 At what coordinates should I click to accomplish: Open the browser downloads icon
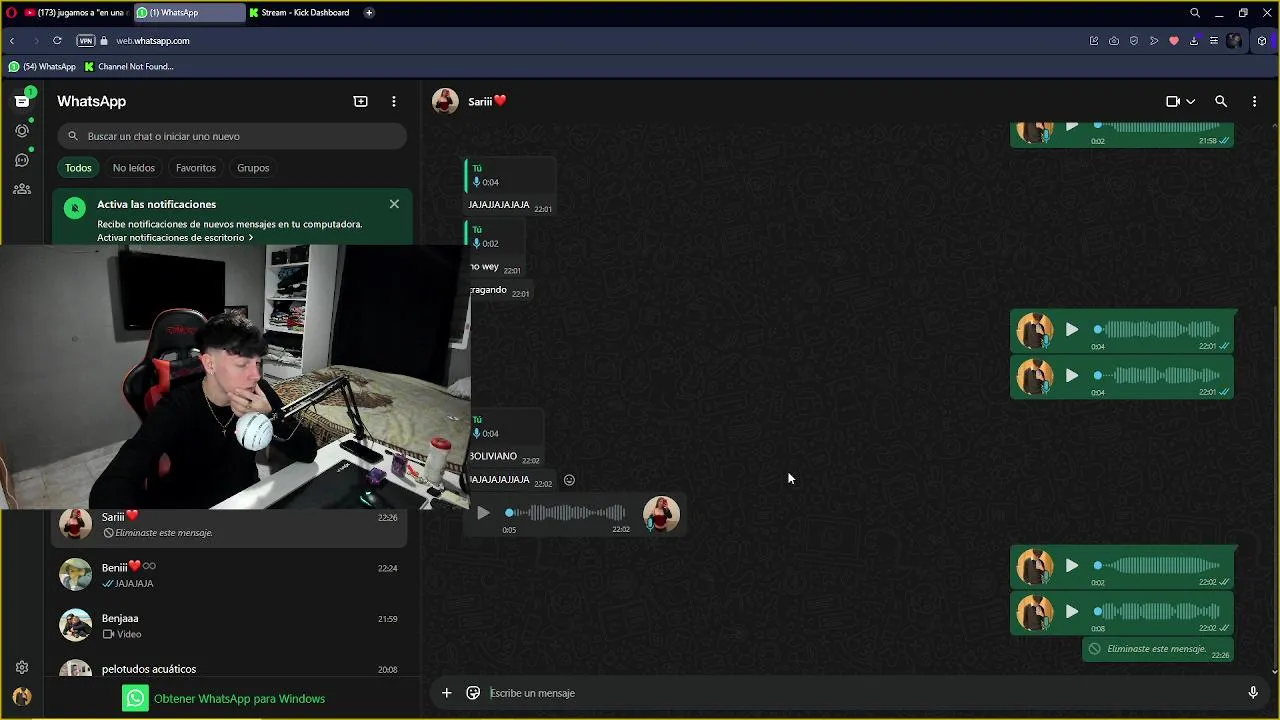click(1194, 41)
